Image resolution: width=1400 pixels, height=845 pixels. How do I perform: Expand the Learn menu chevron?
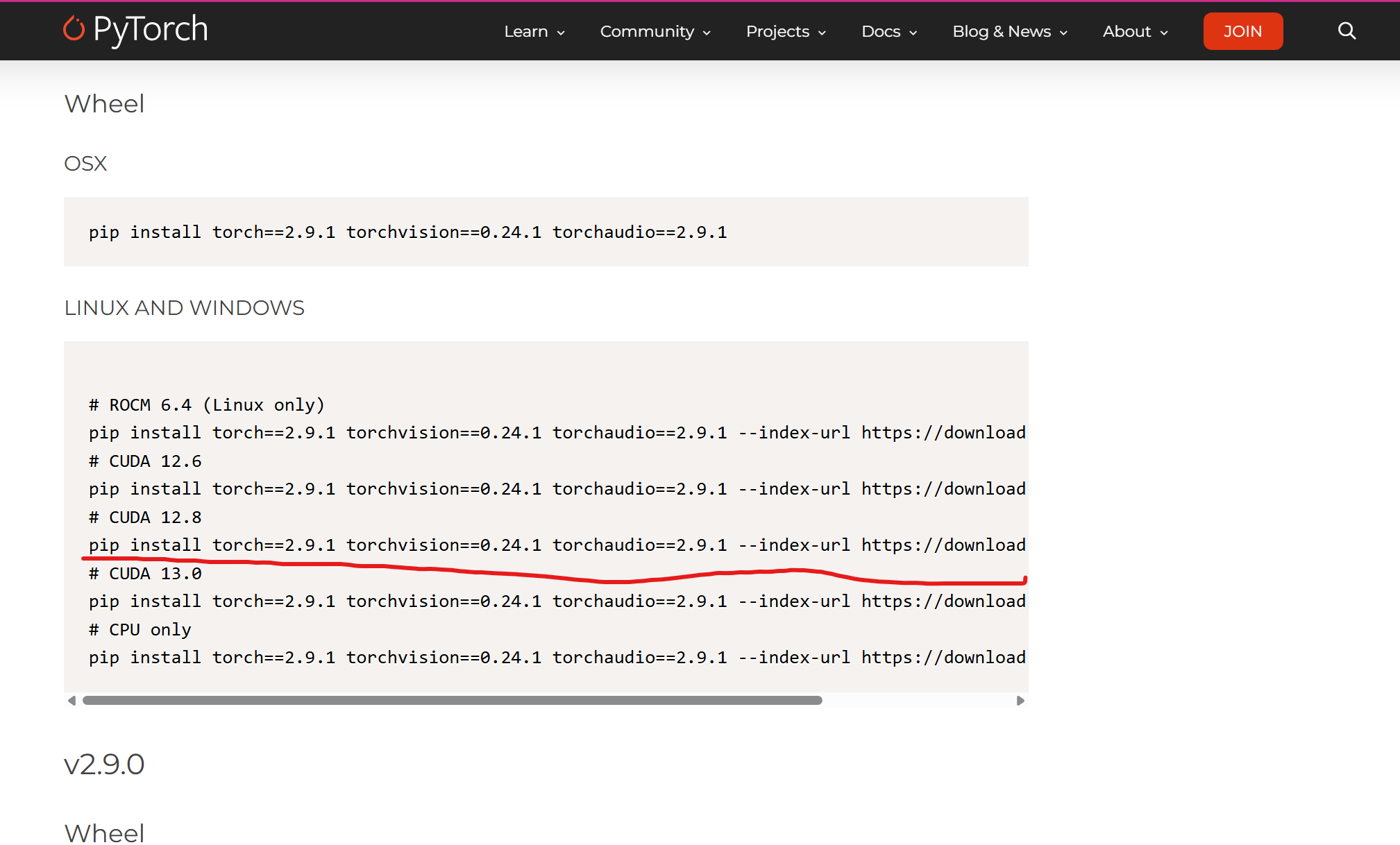[561, 33]
